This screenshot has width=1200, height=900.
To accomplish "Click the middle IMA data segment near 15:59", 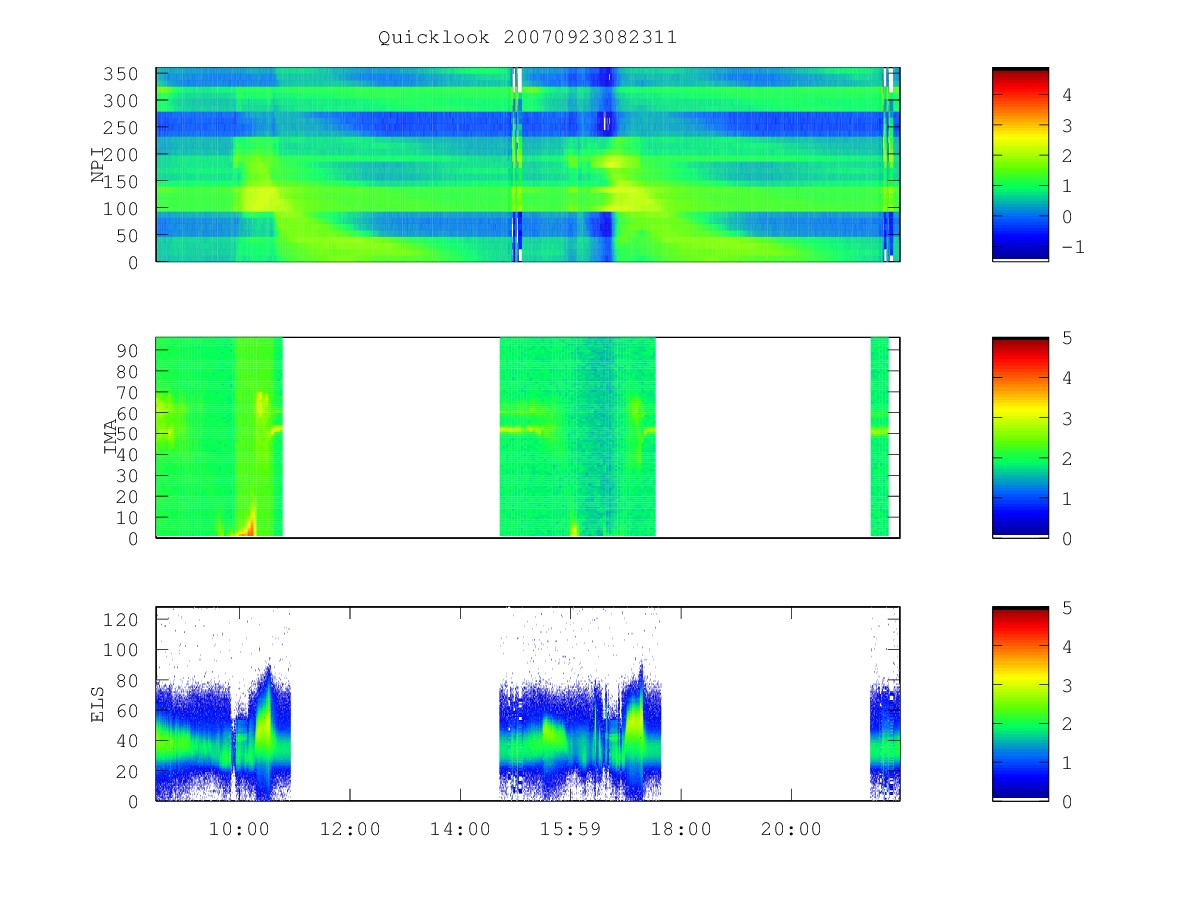I will click(x=577, y=437).
